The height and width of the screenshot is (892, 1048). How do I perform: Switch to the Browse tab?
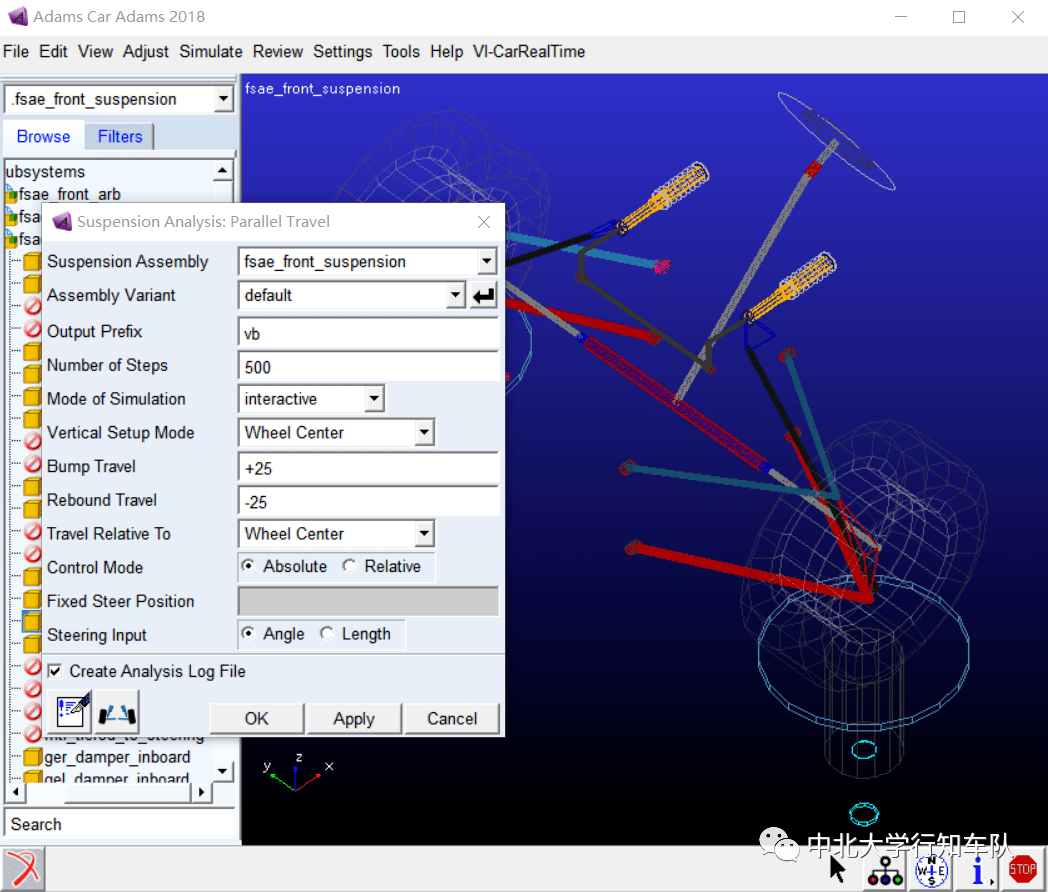pyautogui.click(x=43, y=136)
